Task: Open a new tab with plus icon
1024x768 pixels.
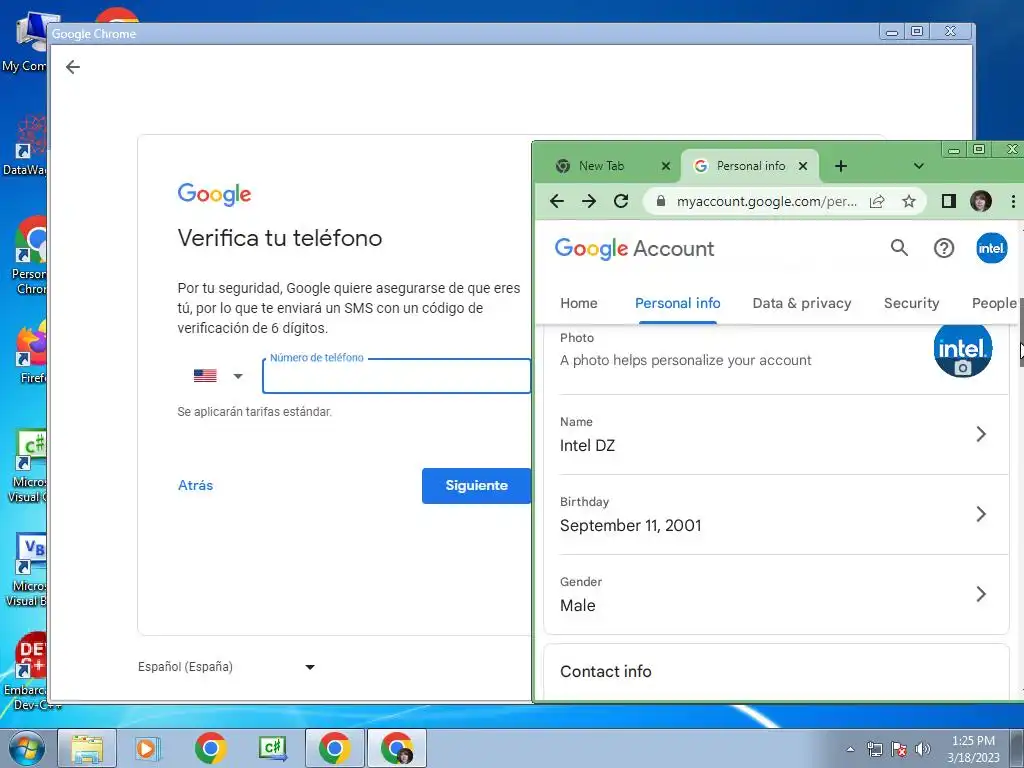Action: coord(841,166)
